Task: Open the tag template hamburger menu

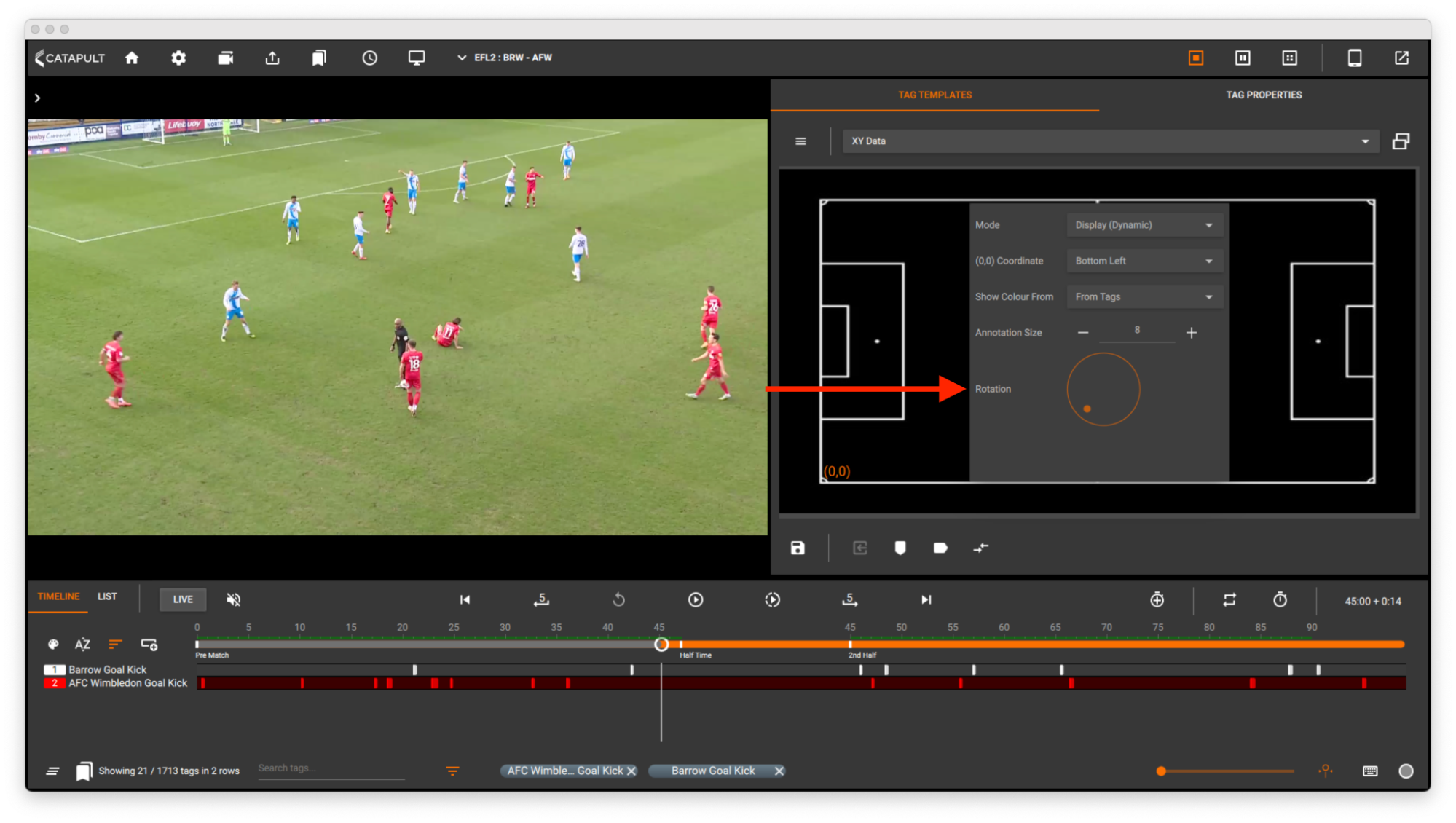Action: click(x=800, y=141)
